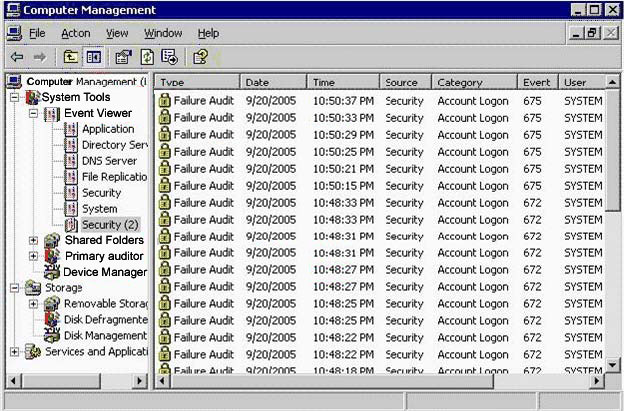Screen dimensions: 624x411
Task: Click the Forward arrow toolbar button
Action: click(x=39, y=58)
